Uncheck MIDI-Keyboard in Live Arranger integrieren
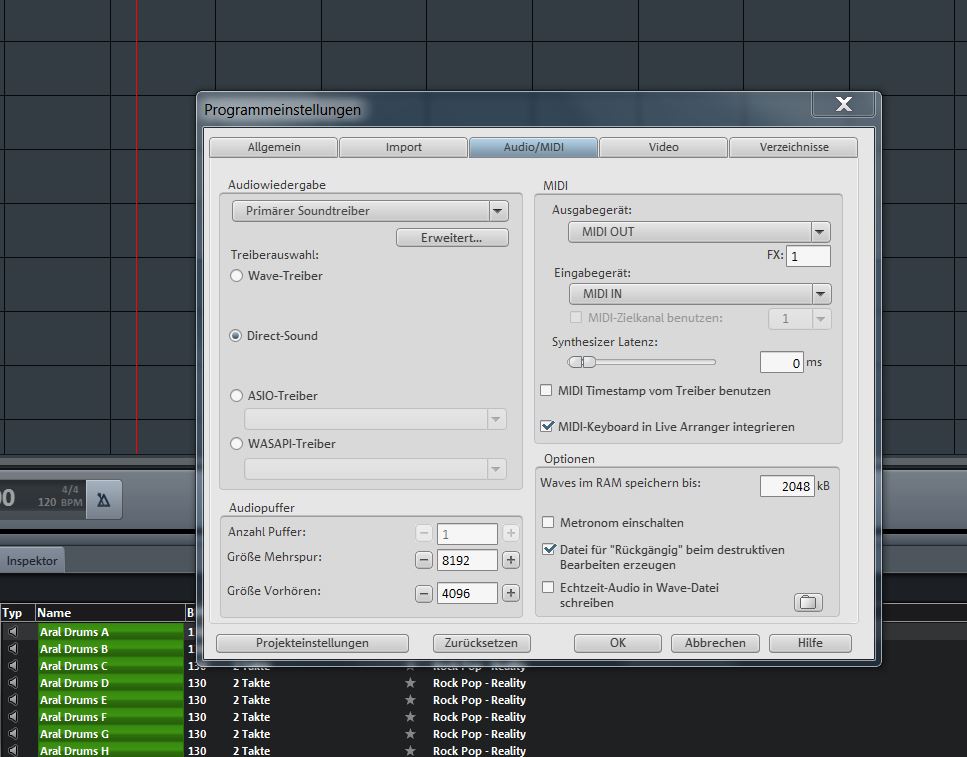This screenshot has width=967, height=757. pyautogui.click(x=547, y=427)
